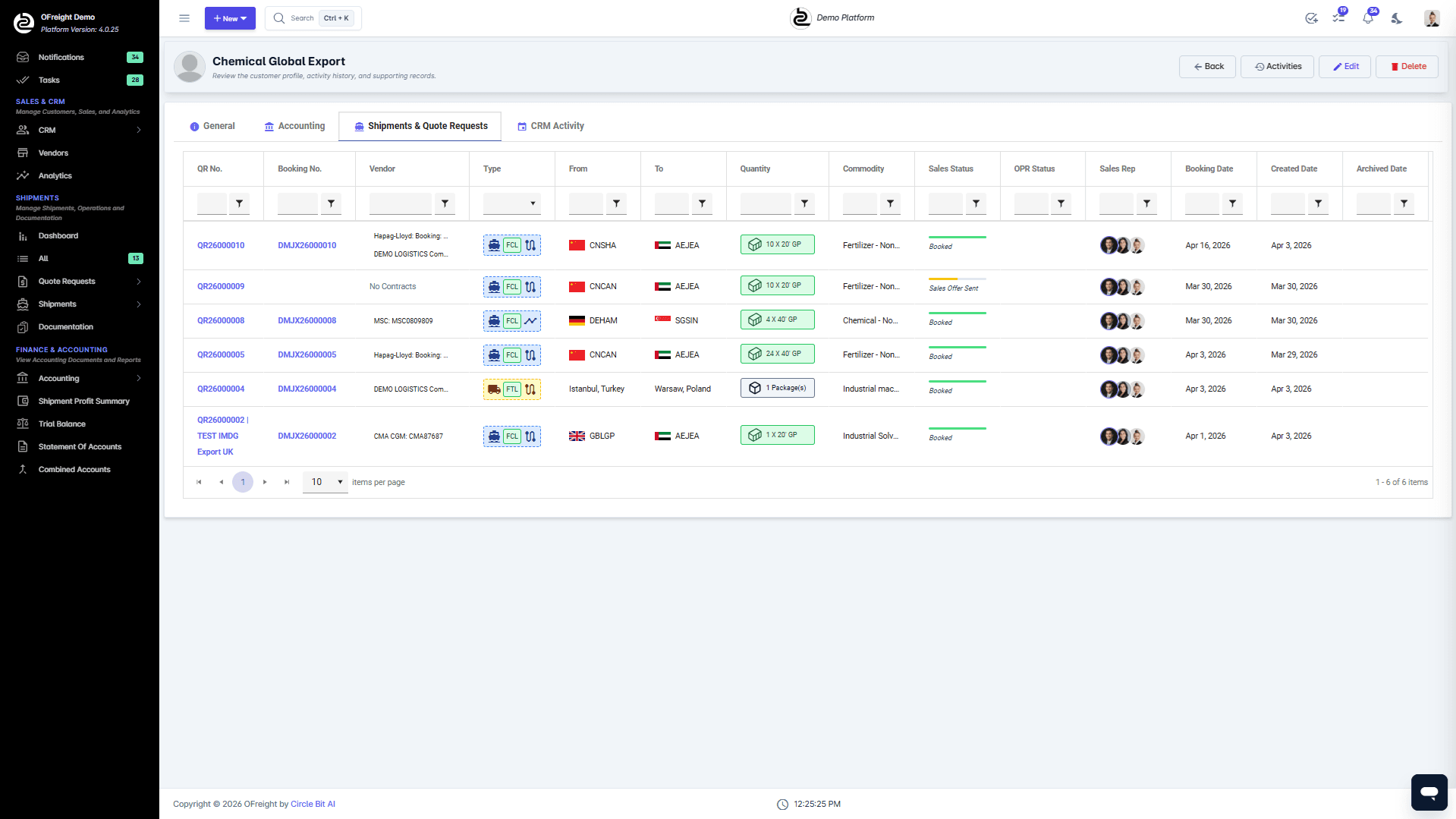Open the items per page dropdown showing 10

pos(325,481)
